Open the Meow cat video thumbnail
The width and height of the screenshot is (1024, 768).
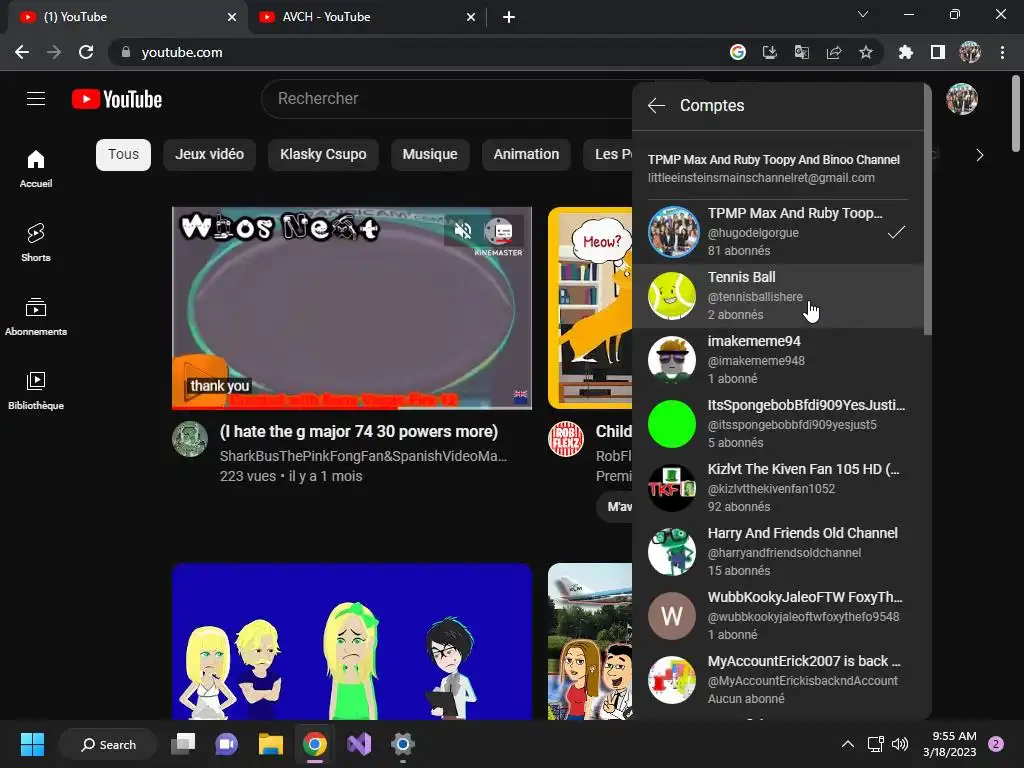590,308
